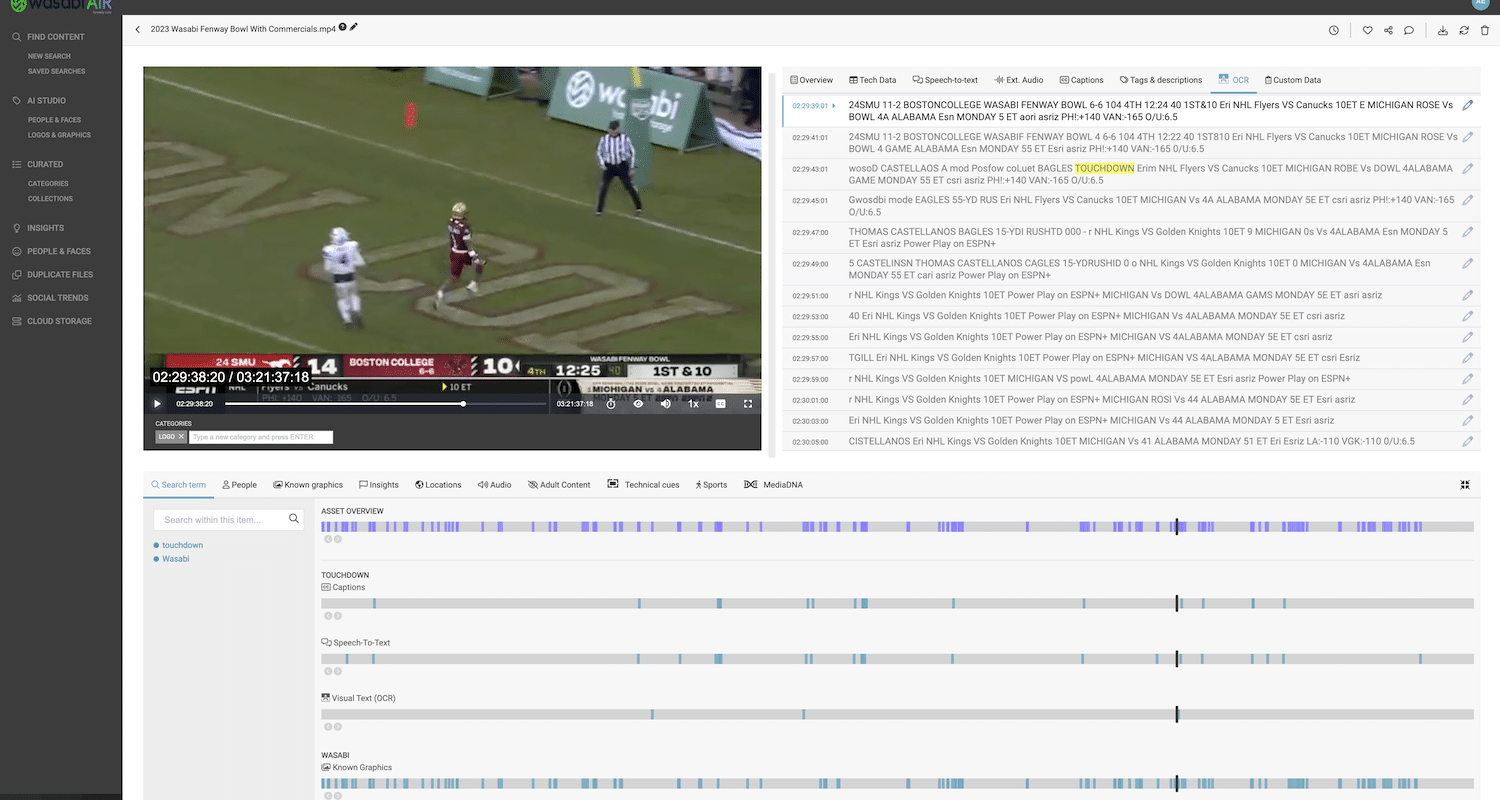Viewport: 1500px width, 800px height.
Task: Switch to the People timeline tab
Action: point(240,485)
